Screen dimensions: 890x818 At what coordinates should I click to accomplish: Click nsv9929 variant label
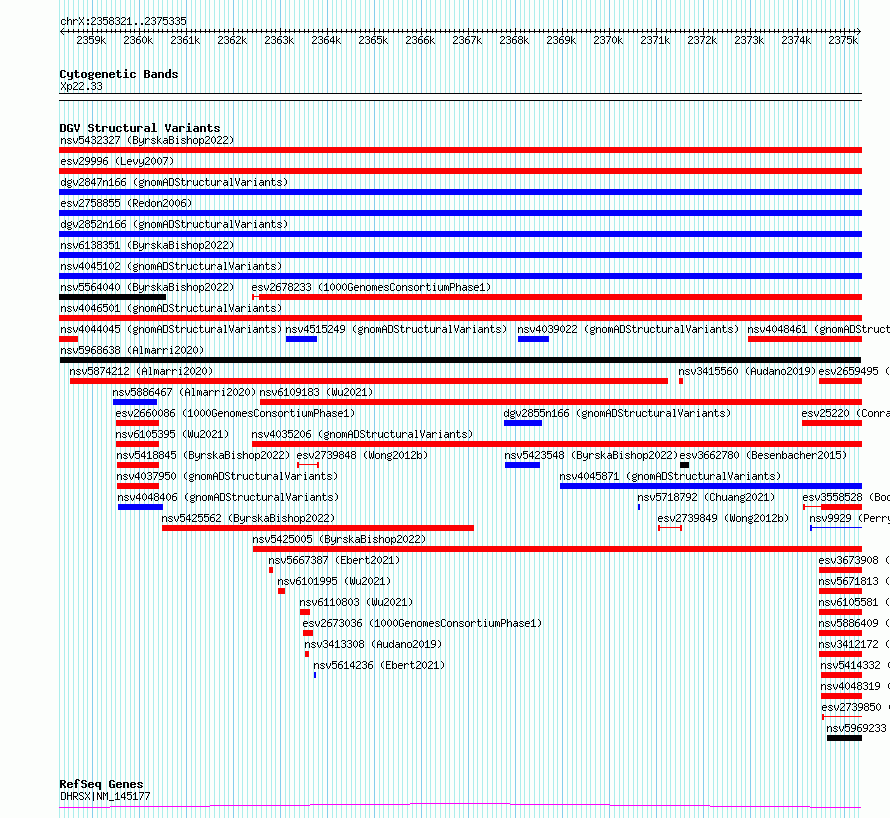point(849,518)
